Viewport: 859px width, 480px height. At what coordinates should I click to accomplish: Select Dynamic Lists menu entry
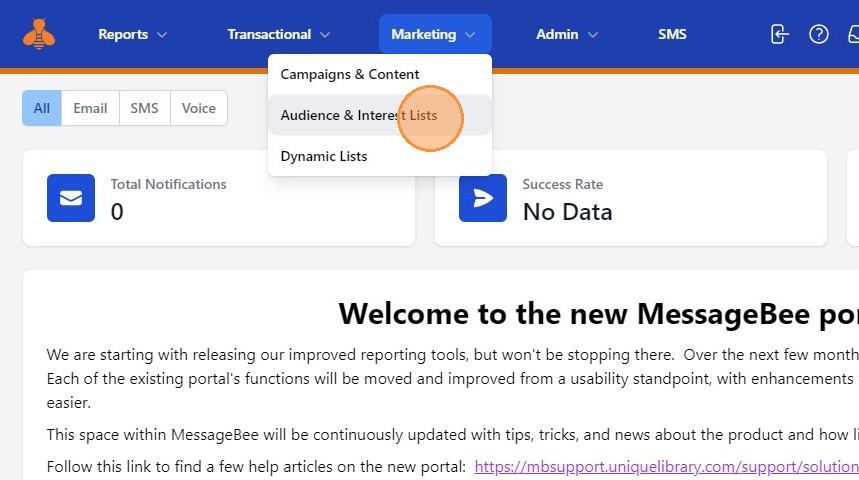(x=380, y=156)
